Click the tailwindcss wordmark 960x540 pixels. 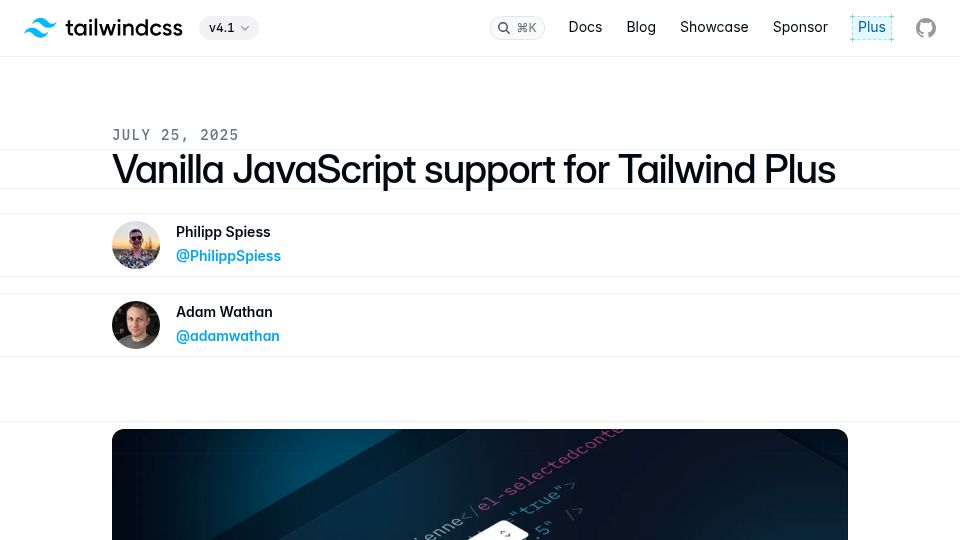(x=124, y=28)
